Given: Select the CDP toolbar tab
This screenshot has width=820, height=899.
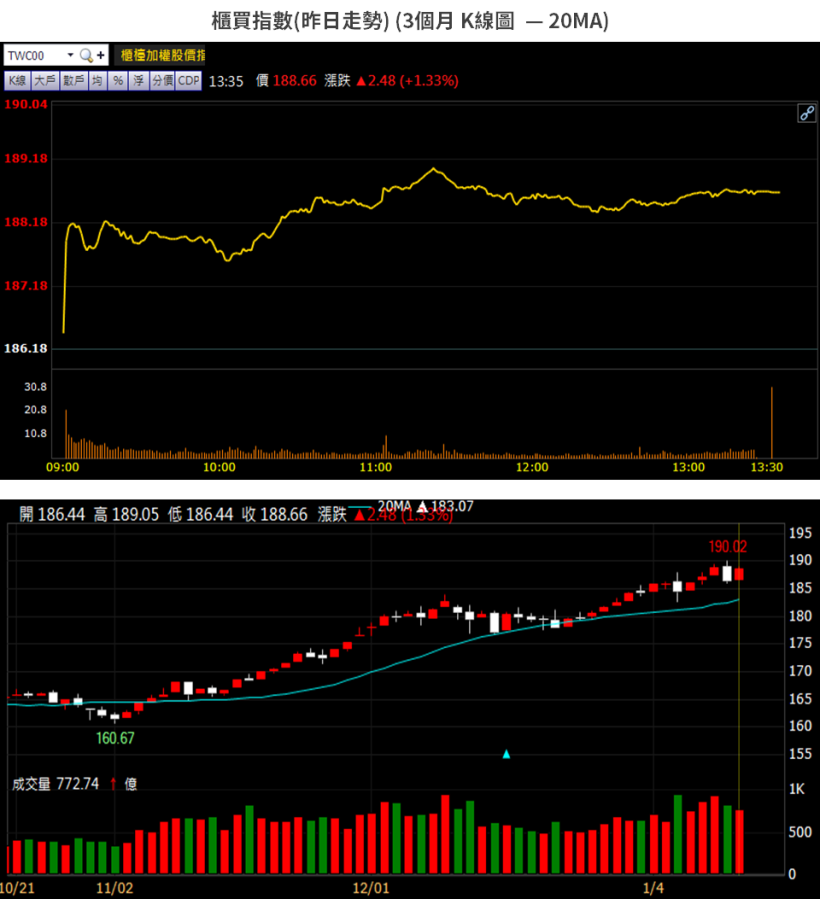Looking at the screenshot, I should pyautogui.click(x=189, y=81).
